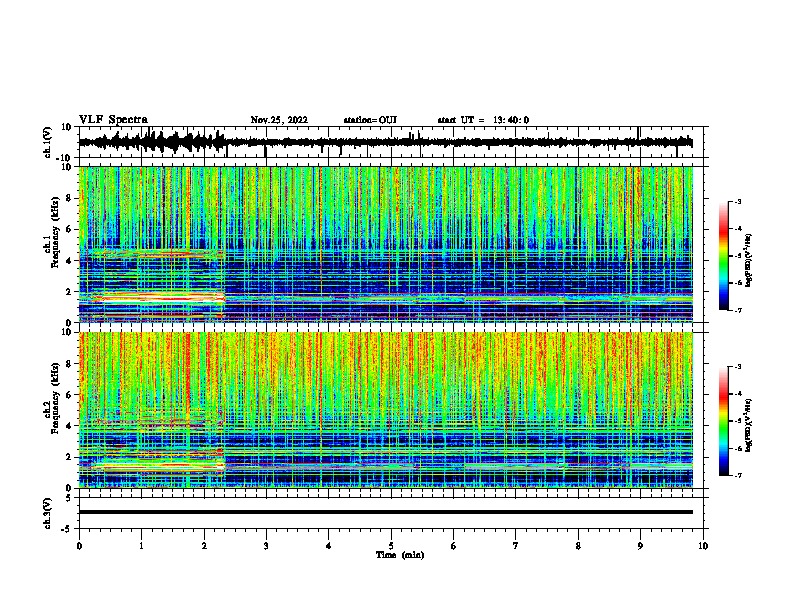Click the ch.1 color scale bar
This screenshot has height=612, width=792.
(723, 256)
